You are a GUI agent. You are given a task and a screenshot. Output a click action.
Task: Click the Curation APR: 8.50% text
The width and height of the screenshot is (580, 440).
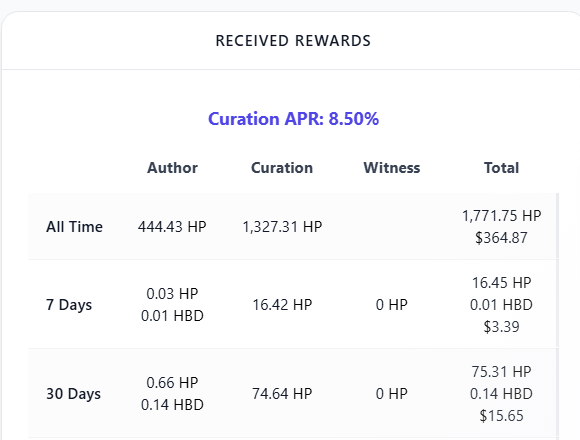pos(293,119)
